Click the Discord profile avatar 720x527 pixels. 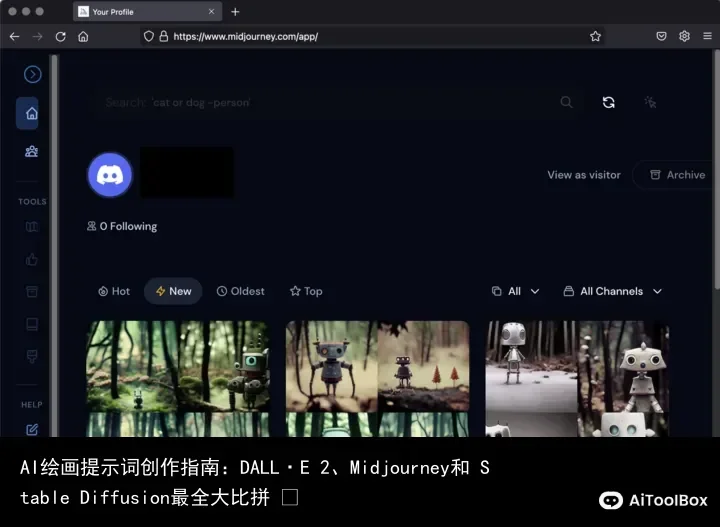click(x=110, y=174)
